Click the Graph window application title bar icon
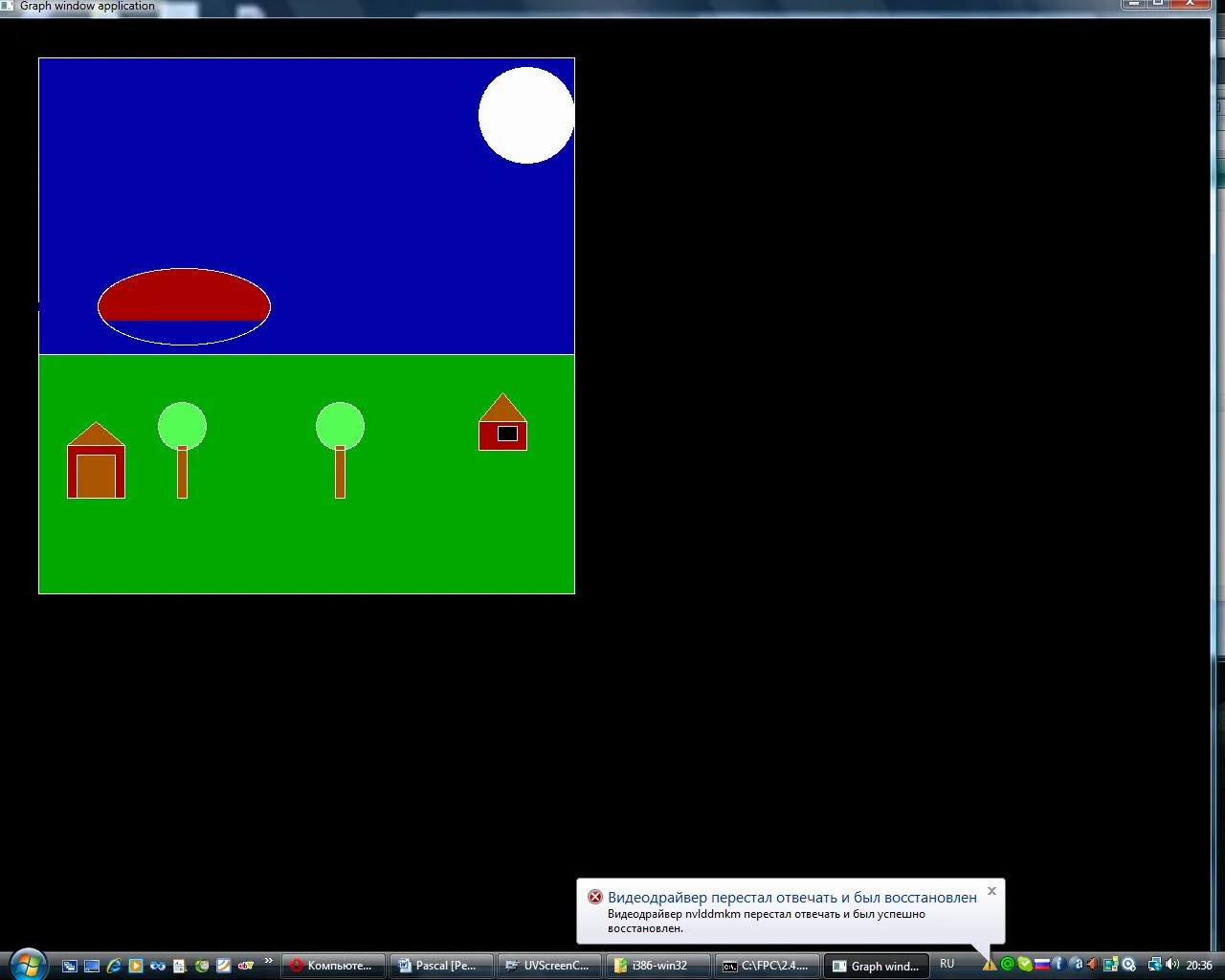This screenshot has width=1225, height=980. [x=7, y=5]
